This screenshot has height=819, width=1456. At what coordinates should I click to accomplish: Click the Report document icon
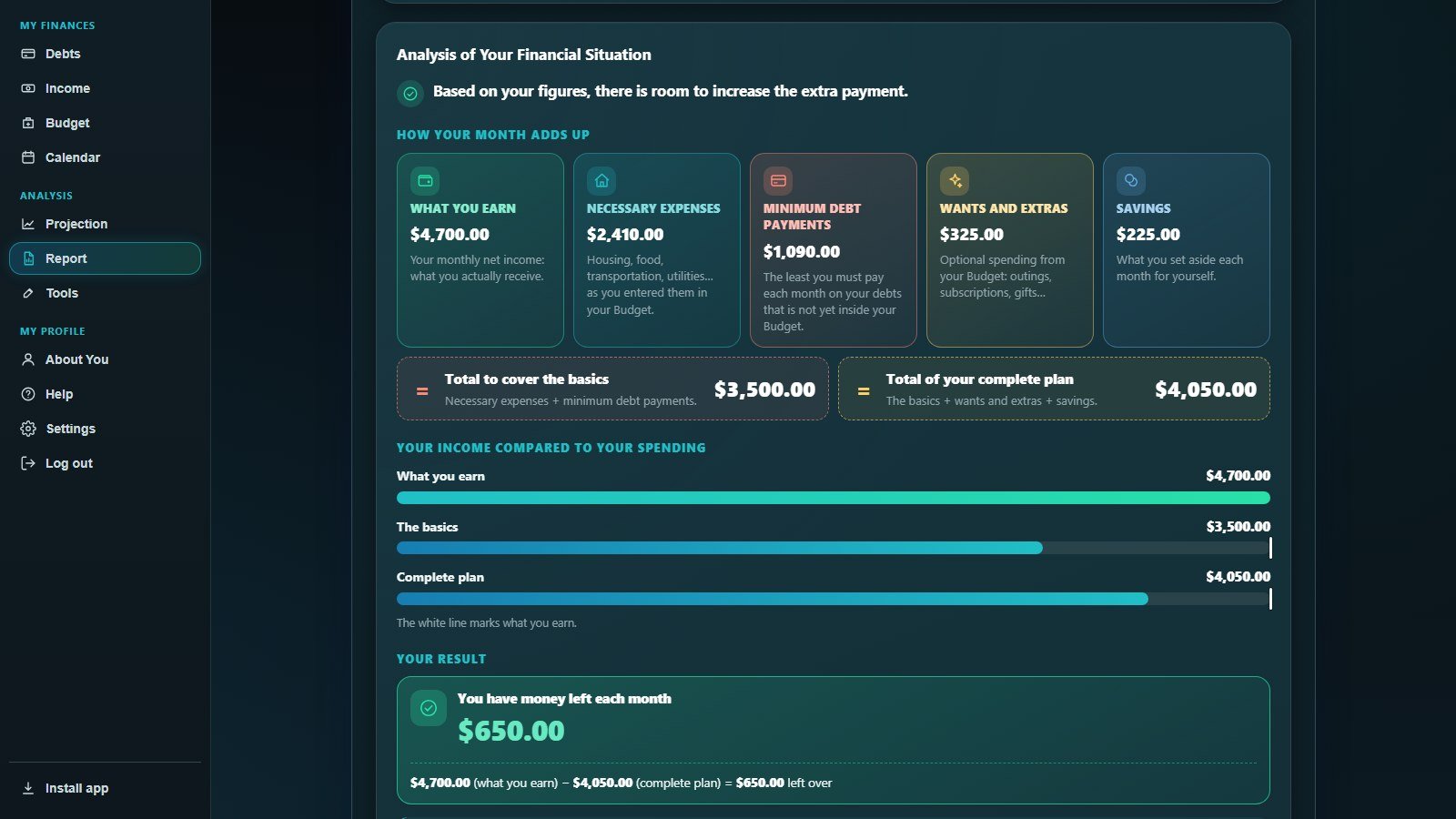pos(28,258)
